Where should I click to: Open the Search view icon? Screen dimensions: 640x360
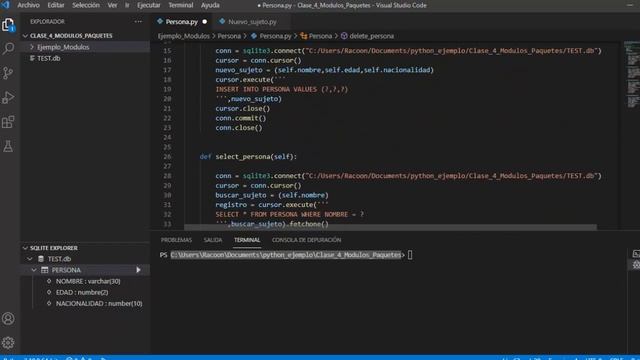point(8,49)
